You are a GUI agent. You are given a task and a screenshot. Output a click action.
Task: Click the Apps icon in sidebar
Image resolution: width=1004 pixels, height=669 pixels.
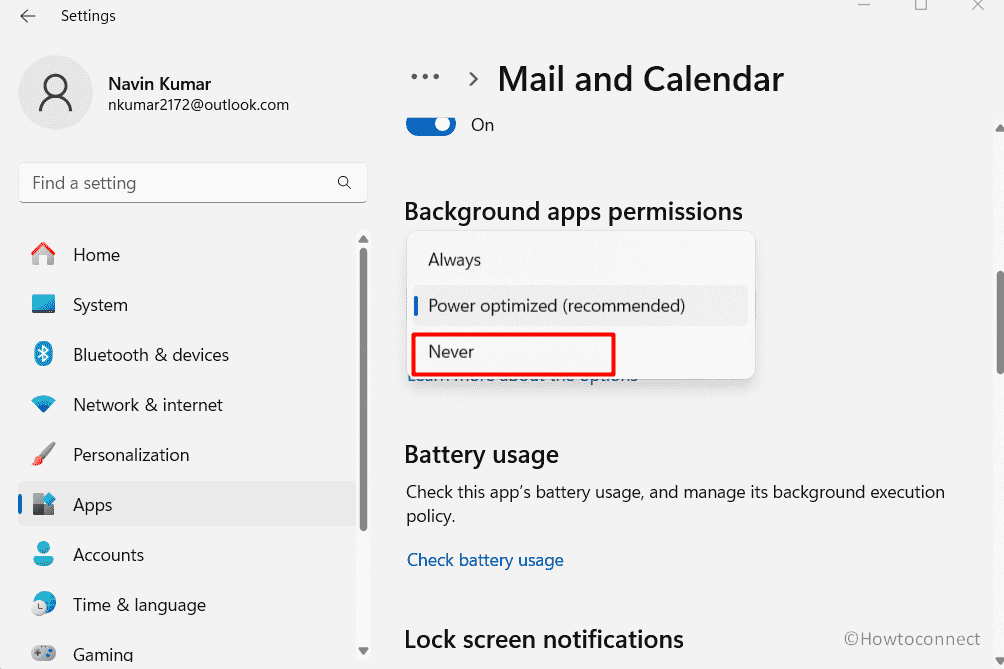coord(44,504)
